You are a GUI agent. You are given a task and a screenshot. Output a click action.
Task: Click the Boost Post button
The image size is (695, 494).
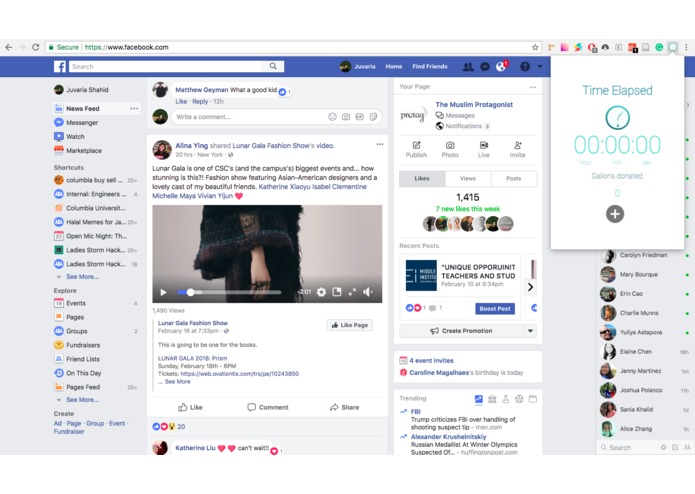(x=495, y=309)
